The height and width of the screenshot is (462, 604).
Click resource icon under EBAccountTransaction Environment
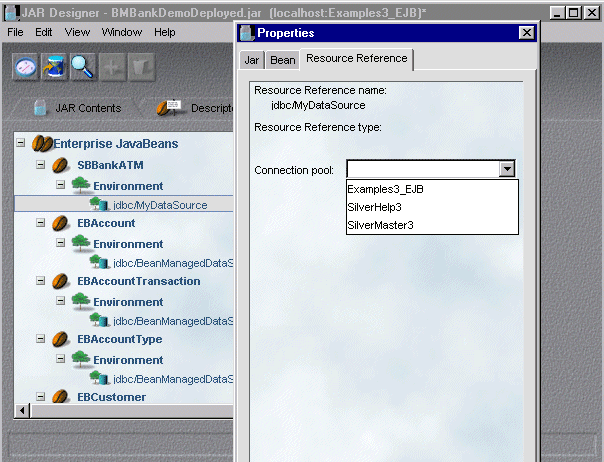(99, 320)
